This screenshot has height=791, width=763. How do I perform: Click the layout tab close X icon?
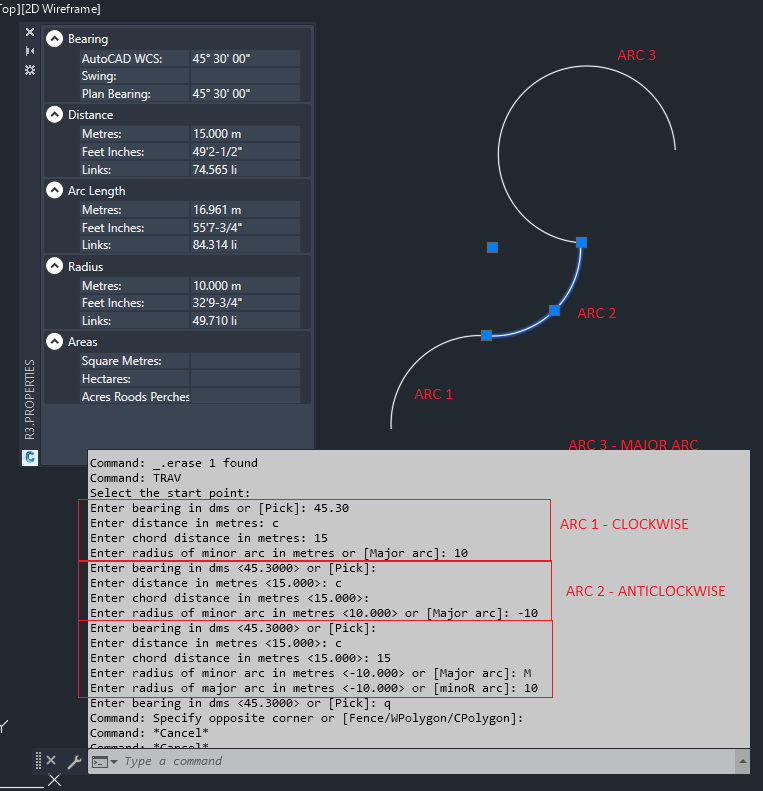click(54, 780)
